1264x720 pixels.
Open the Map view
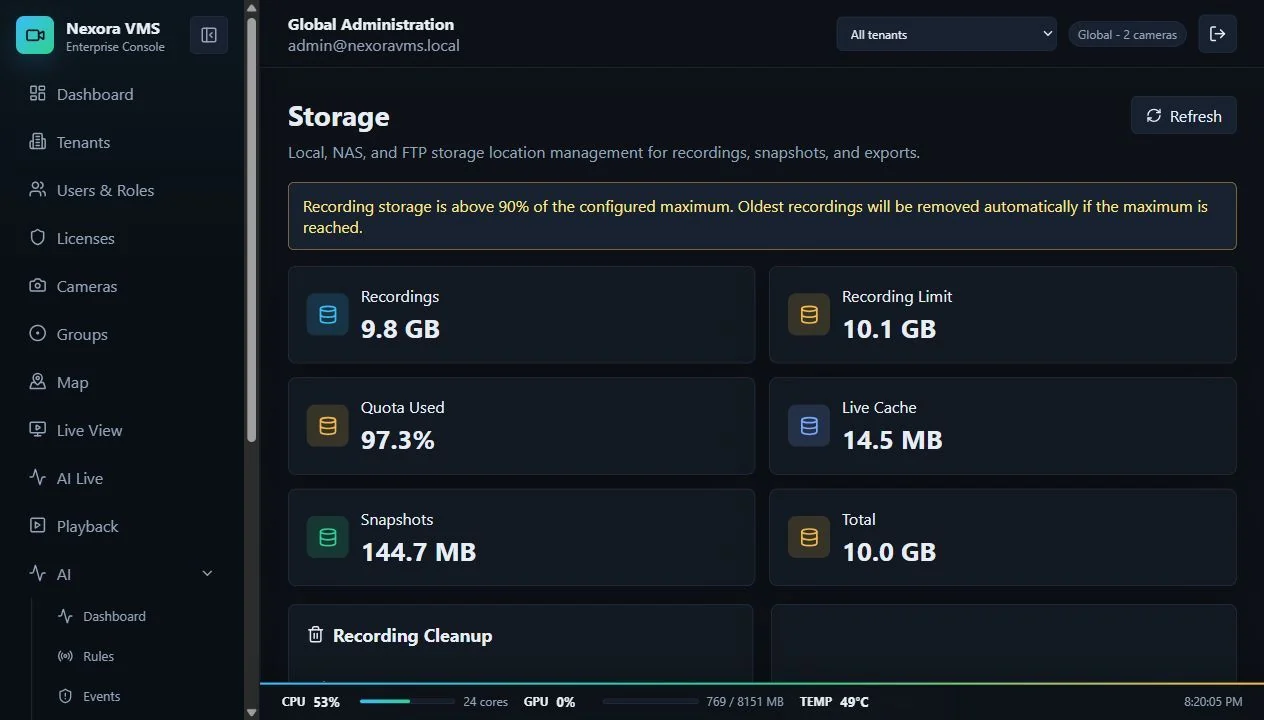[122, 382]
